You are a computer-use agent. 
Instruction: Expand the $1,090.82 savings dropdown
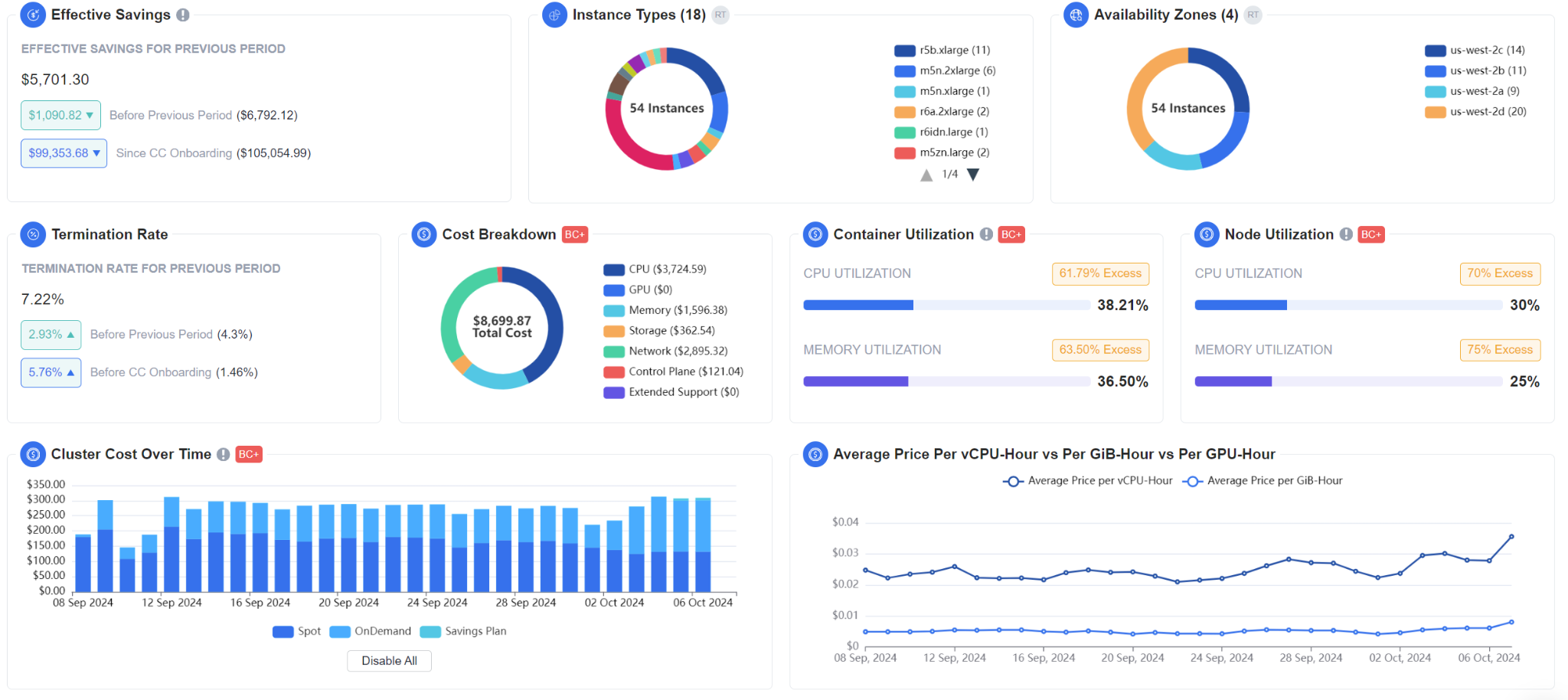[x=60, y=115]
